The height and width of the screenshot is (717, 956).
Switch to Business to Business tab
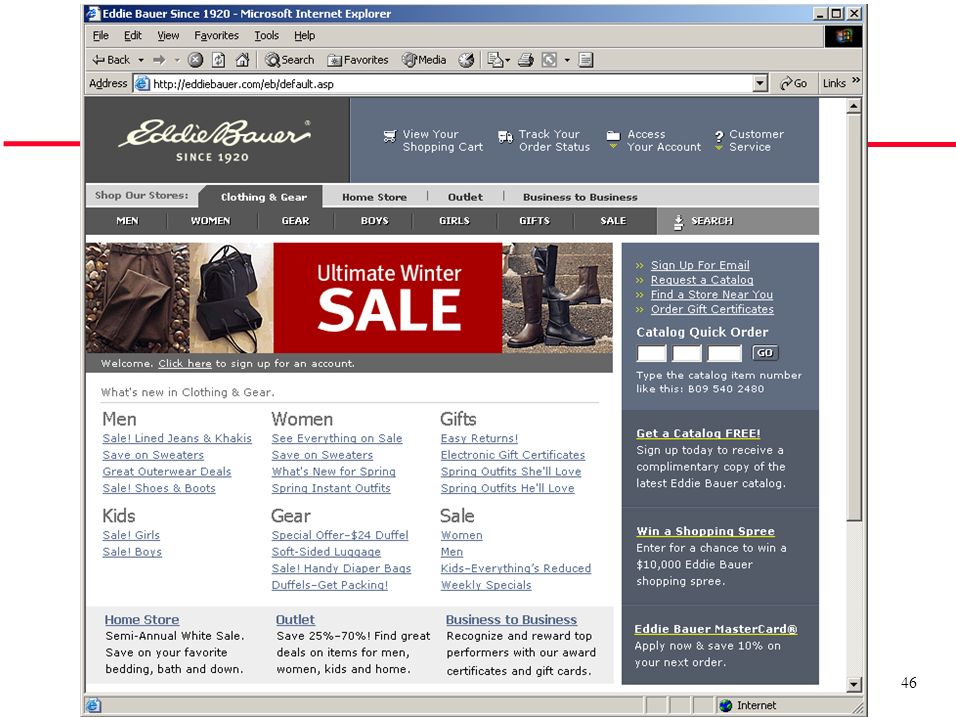pos(580,197)
